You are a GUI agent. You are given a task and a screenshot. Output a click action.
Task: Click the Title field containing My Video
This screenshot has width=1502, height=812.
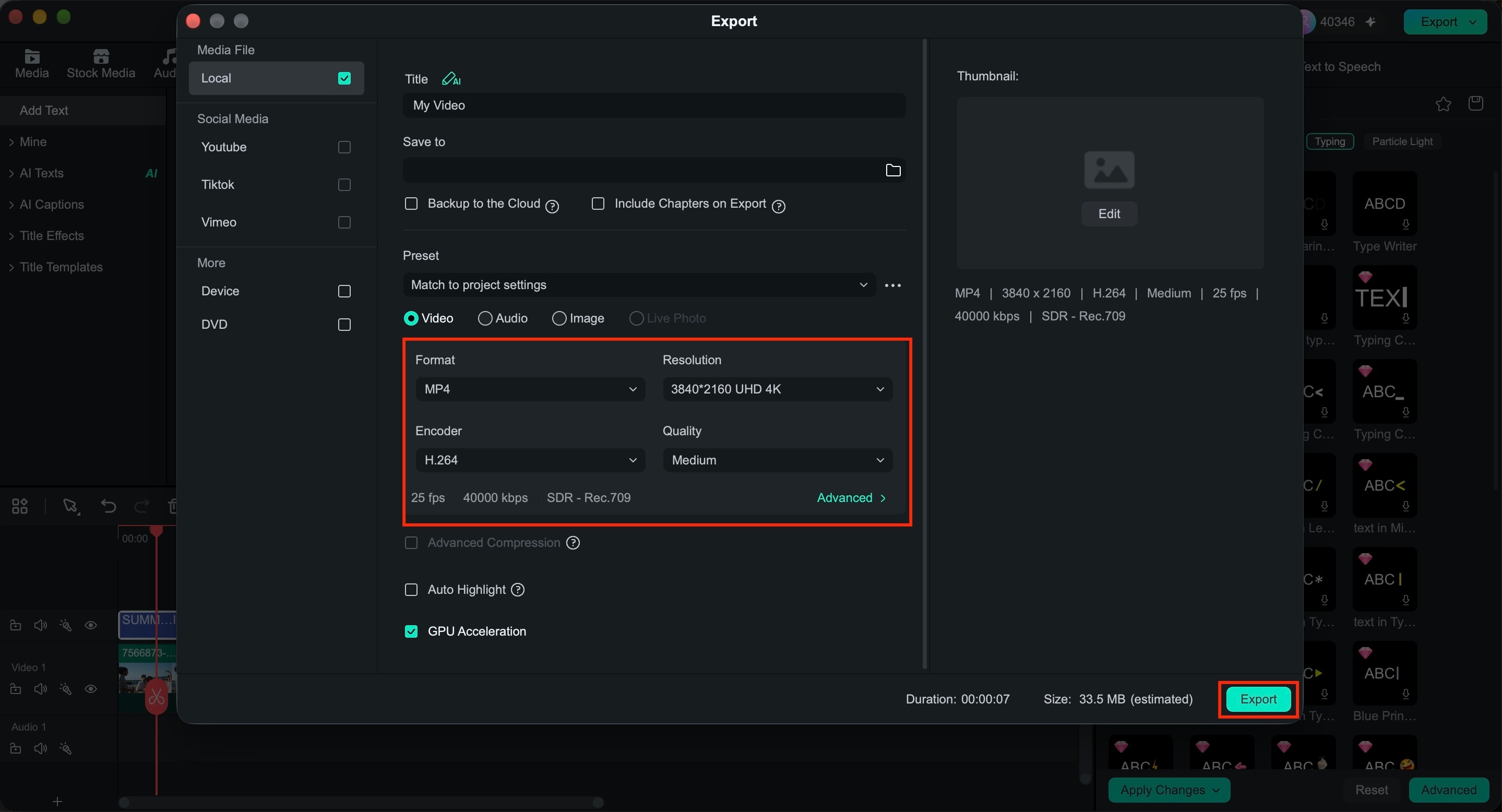pyautogui.click(x=653, y=105)
